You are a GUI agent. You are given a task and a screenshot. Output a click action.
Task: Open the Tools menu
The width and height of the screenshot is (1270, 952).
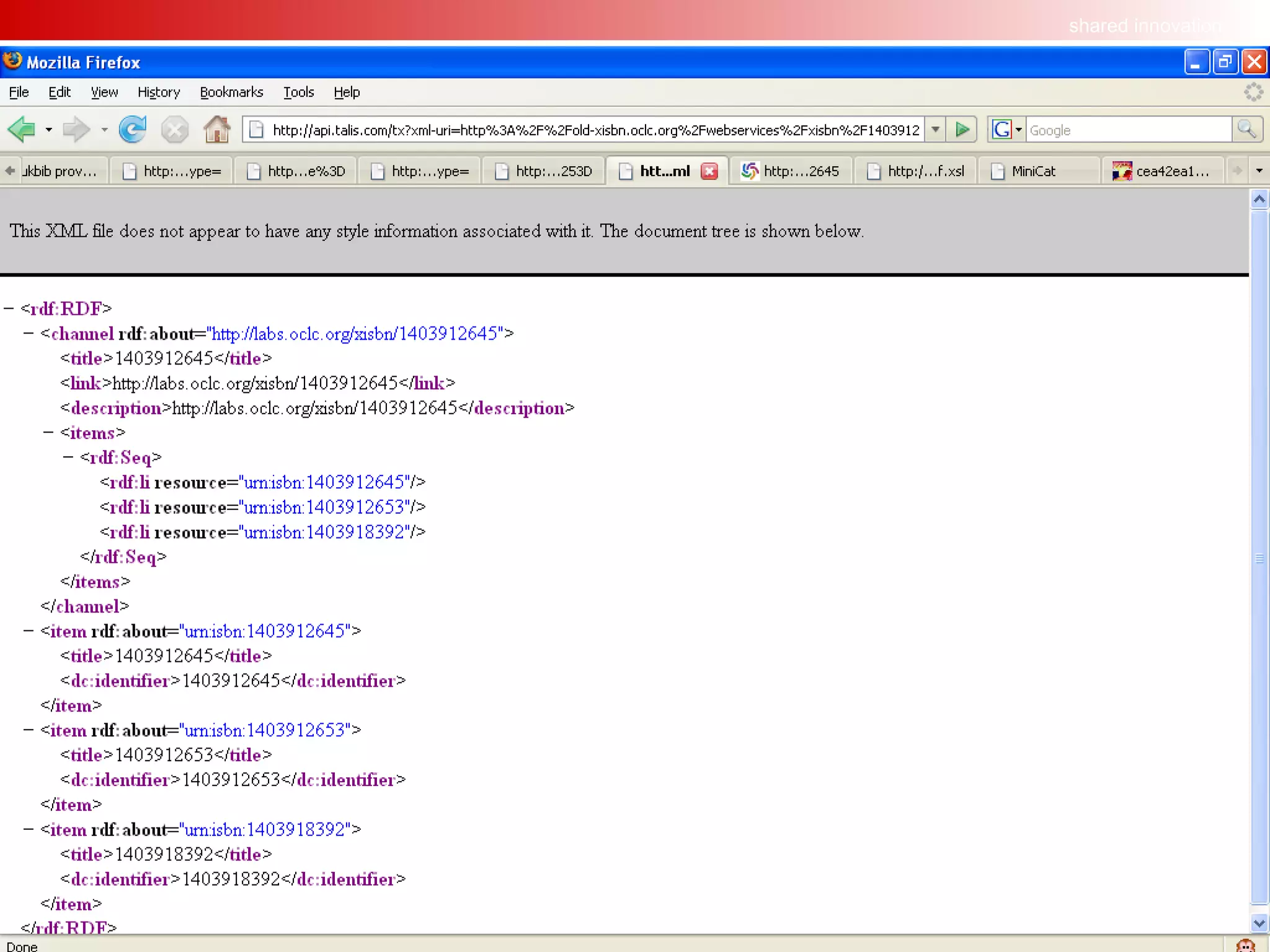click(x=298, y=92)
